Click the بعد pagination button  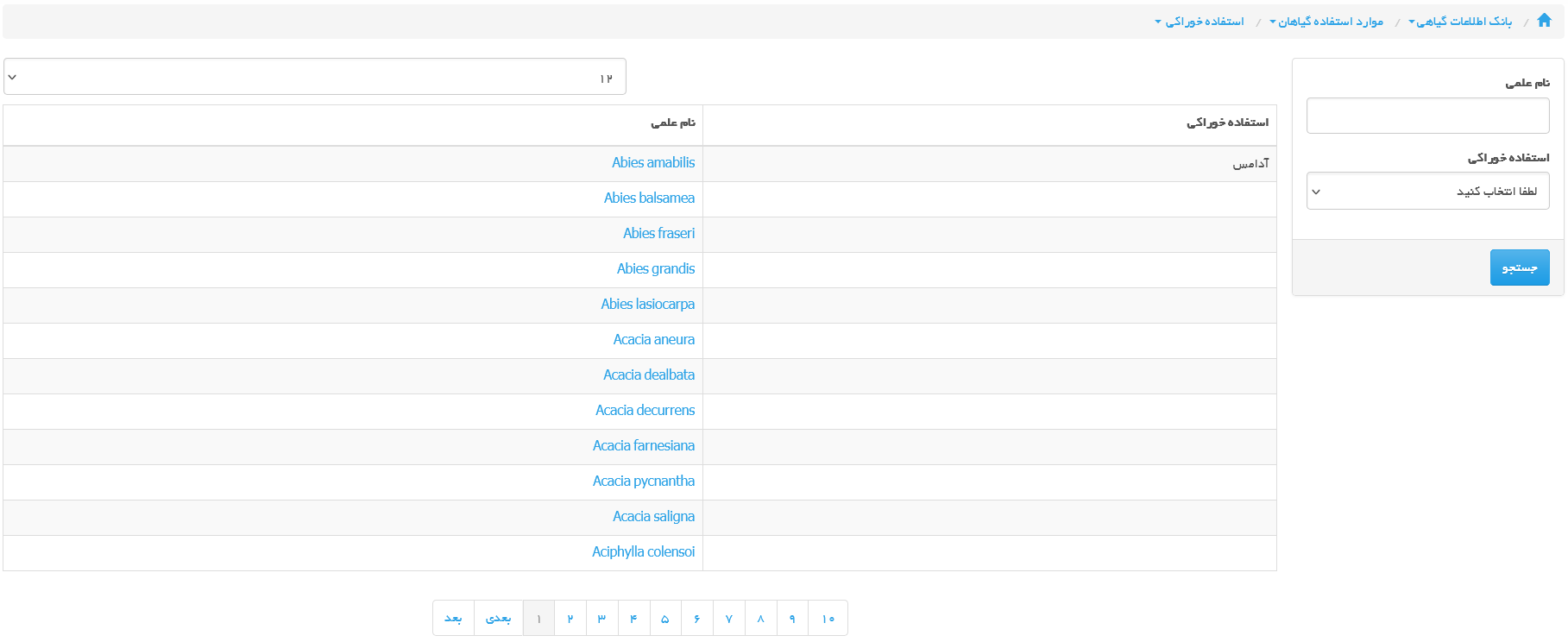coord(453,619)
